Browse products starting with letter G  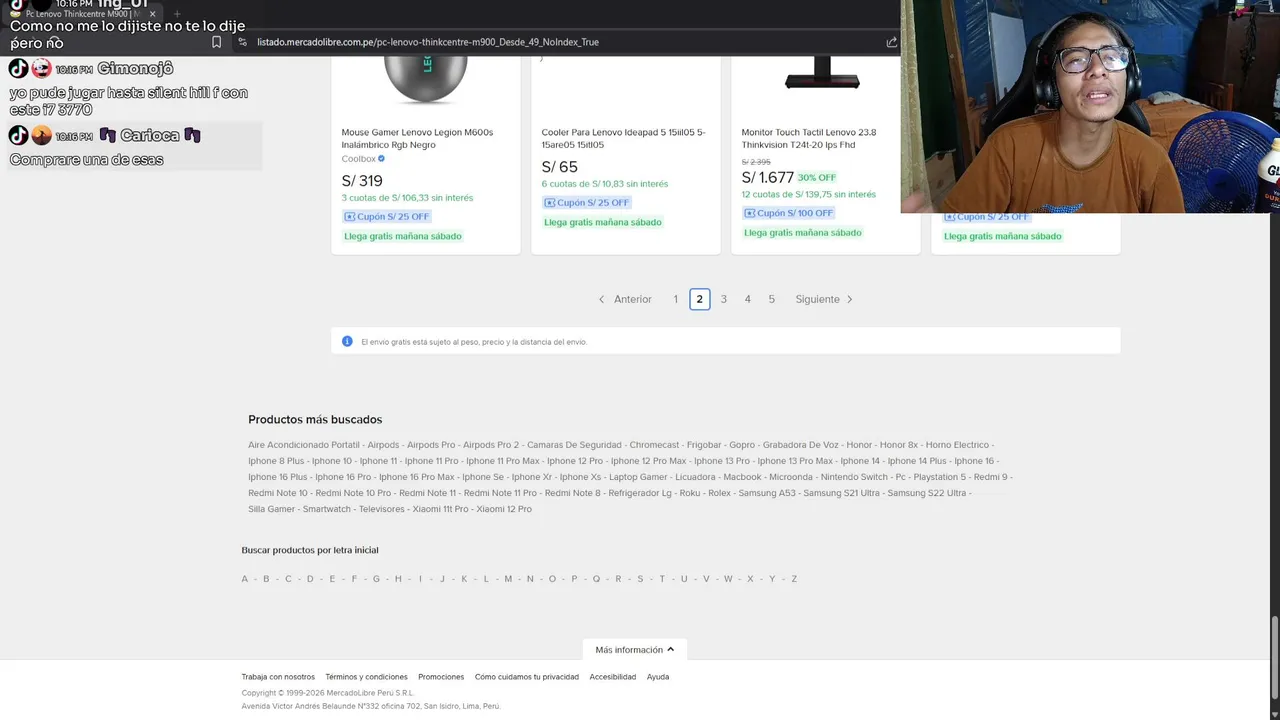click(x=376, y=579)
